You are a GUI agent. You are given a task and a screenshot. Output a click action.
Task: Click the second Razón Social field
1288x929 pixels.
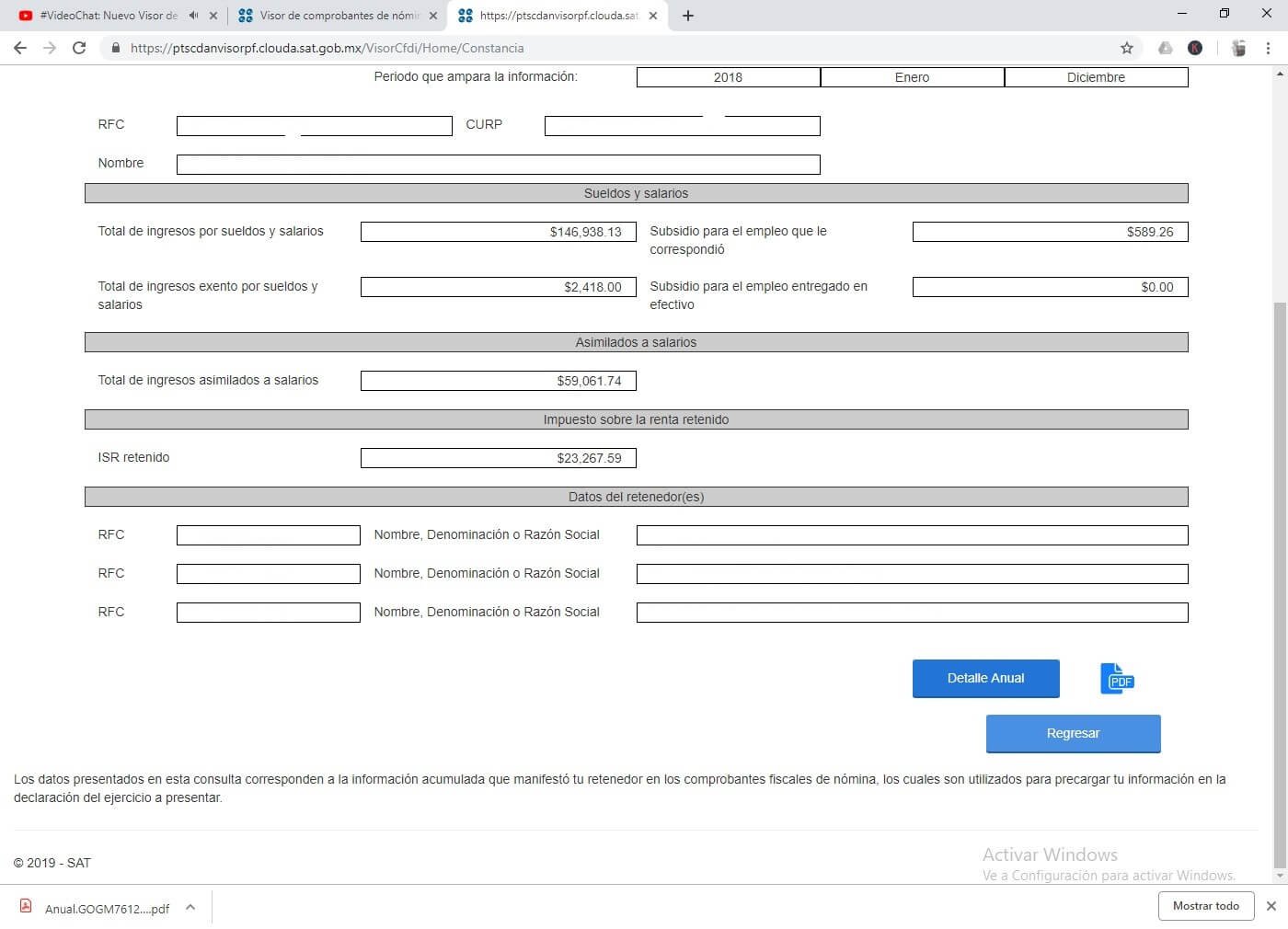pos(912,574)
